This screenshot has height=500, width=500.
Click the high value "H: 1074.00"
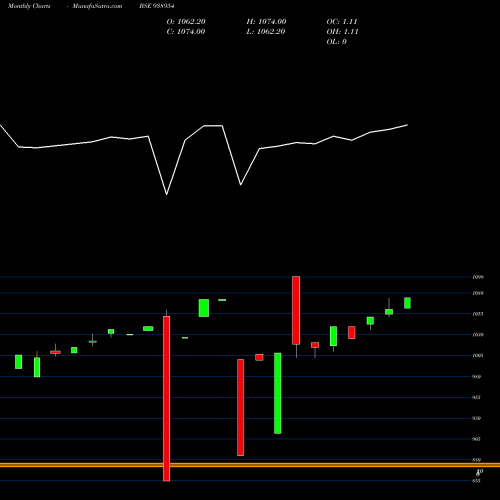point(266,22)
